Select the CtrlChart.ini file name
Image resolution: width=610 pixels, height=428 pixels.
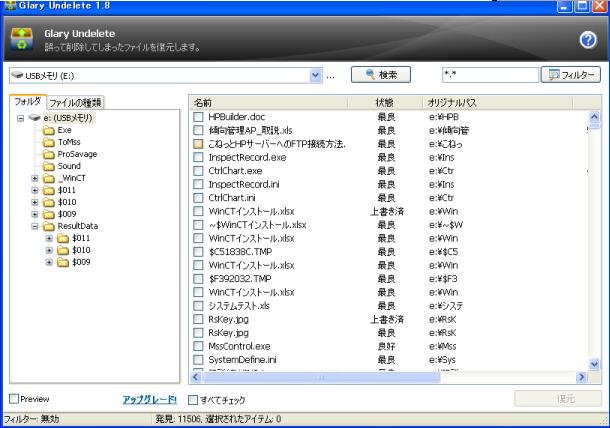pyautogui.click(x=232, y=198)
